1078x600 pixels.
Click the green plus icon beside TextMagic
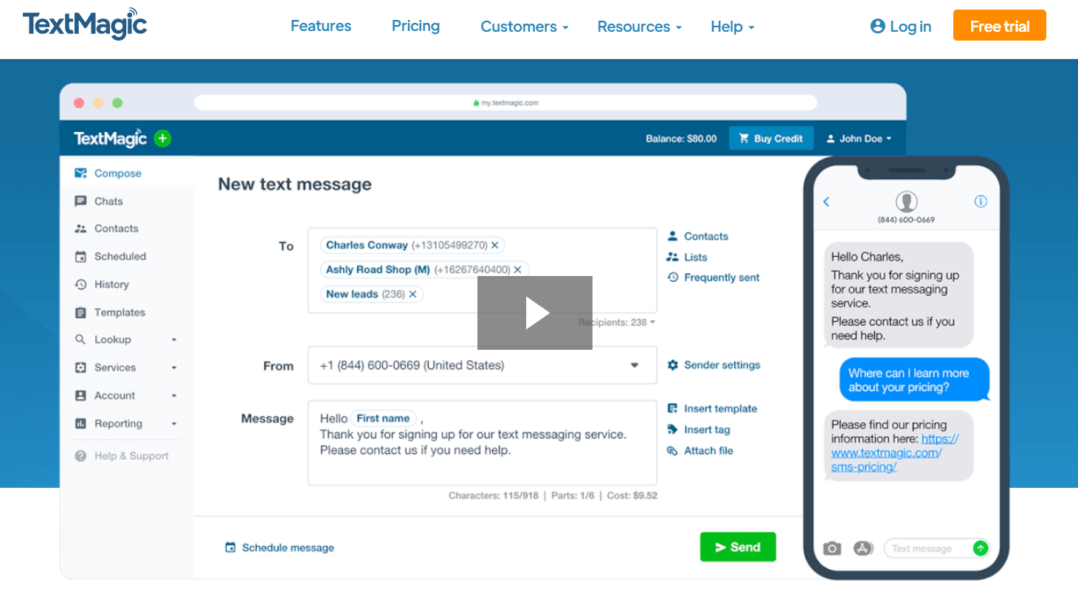(163, 138)
